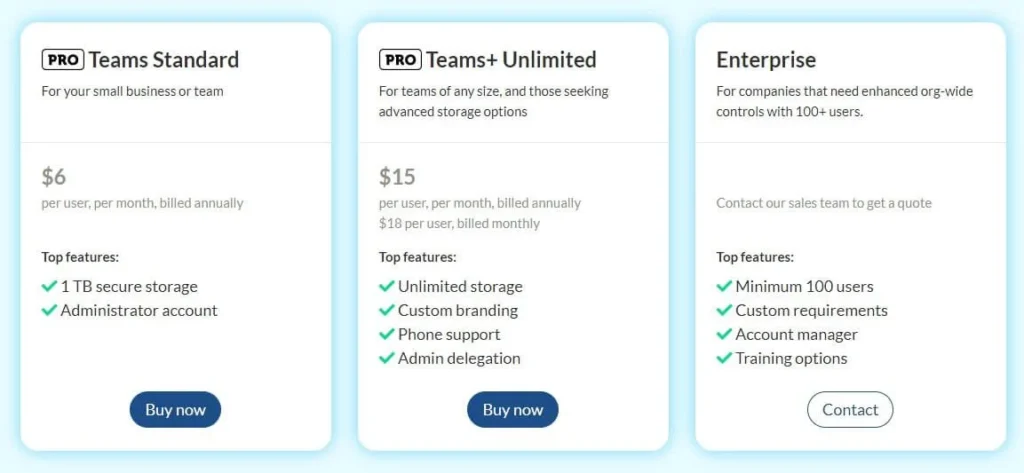Click the checkmark beside Custom requirements
The image size is (1024, 473).
point(724,311)
